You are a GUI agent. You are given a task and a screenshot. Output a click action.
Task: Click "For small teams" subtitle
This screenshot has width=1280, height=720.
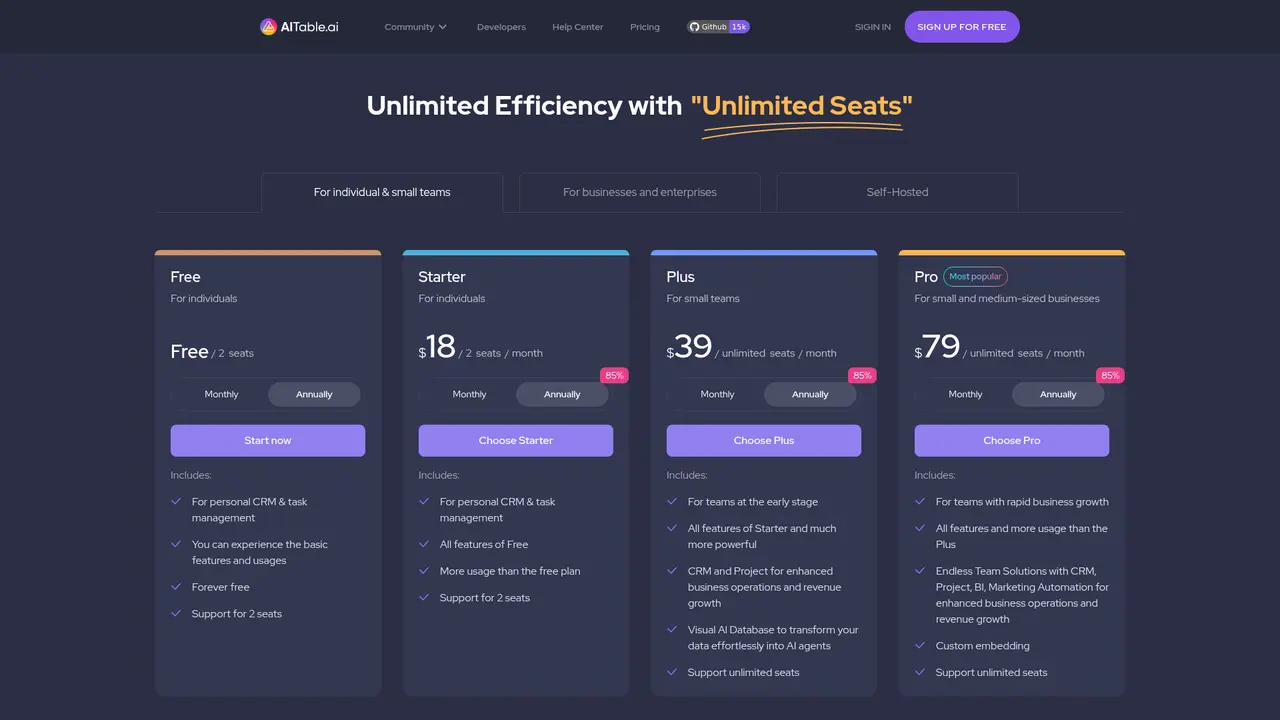click(x=703, y=298)
